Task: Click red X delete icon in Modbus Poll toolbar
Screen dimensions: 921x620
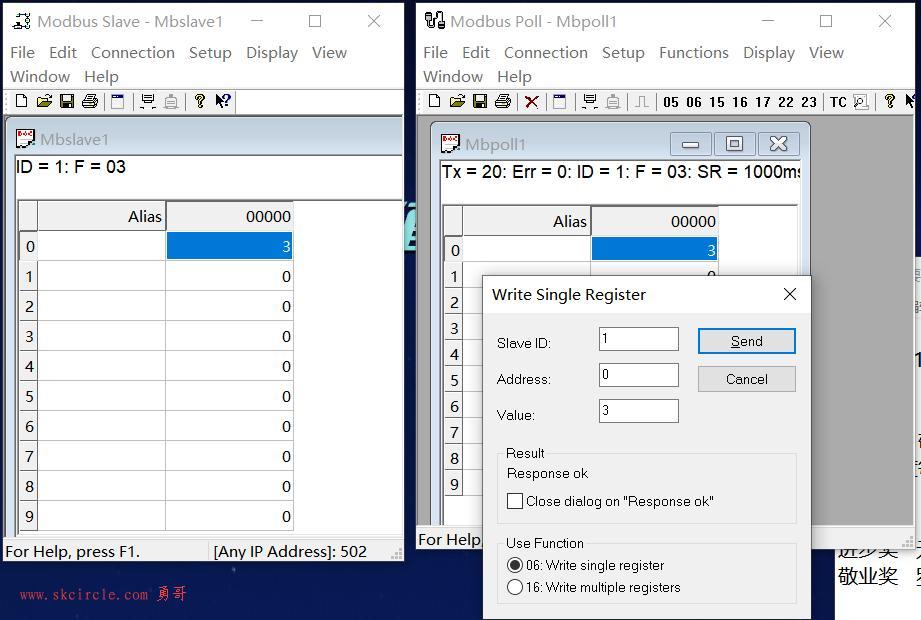Action: click(x=532, y=102)
